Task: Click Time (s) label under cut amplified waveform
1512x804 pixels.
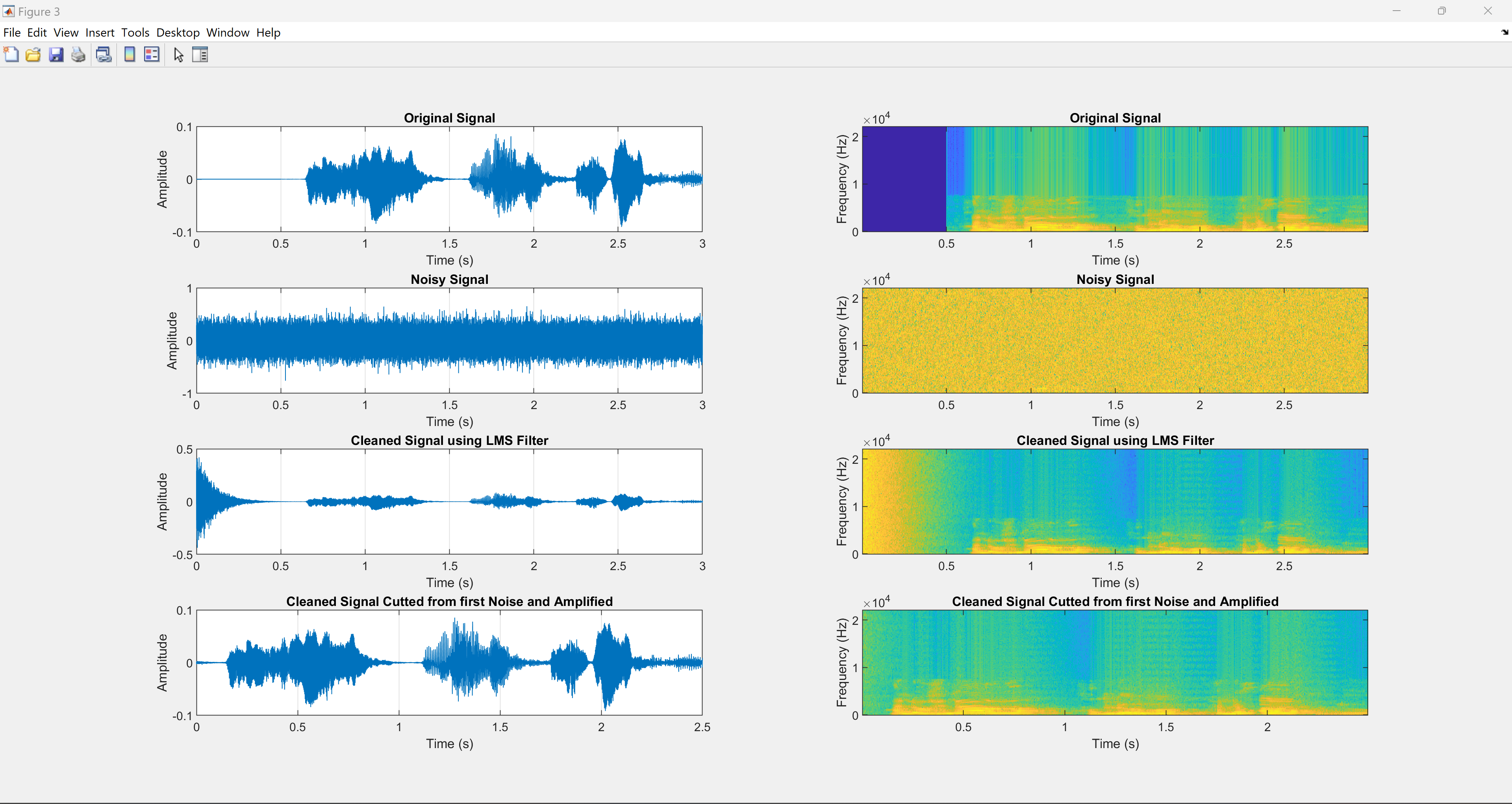Action: tap(449, 743)
